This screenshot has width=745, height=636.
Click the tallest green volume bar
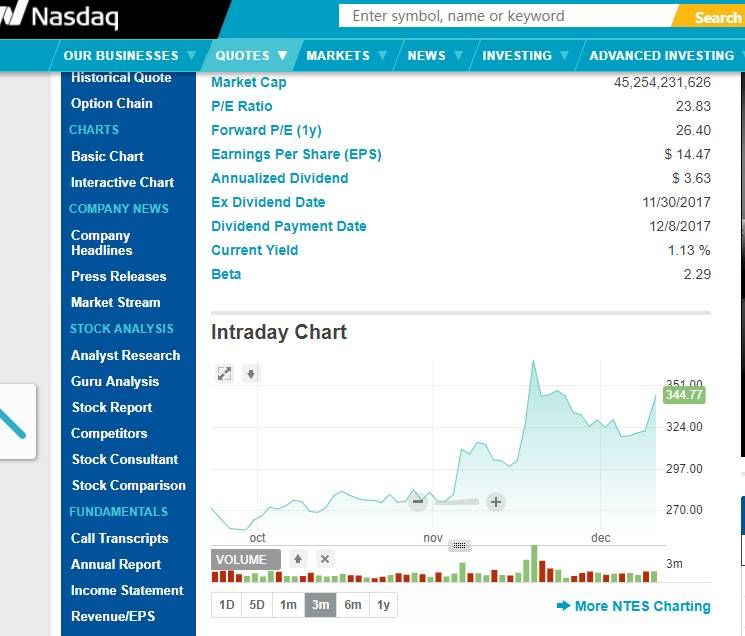pos(534,564)
